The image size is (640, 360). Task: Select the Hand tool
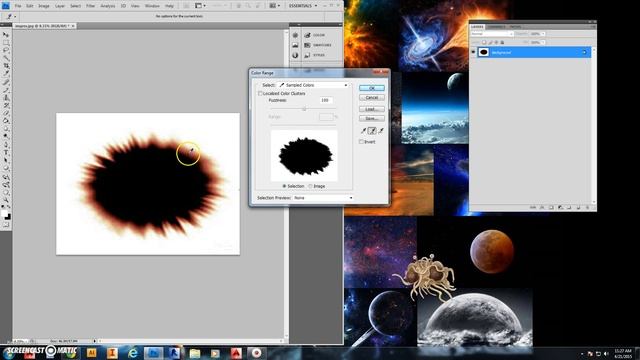pos(6,192)
